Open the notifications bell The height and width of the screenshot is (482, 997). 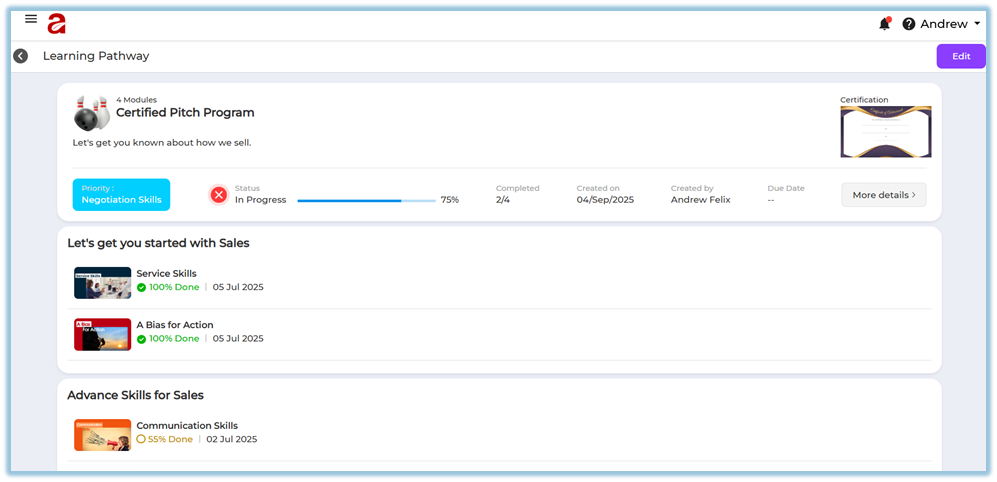click(884, 24)
